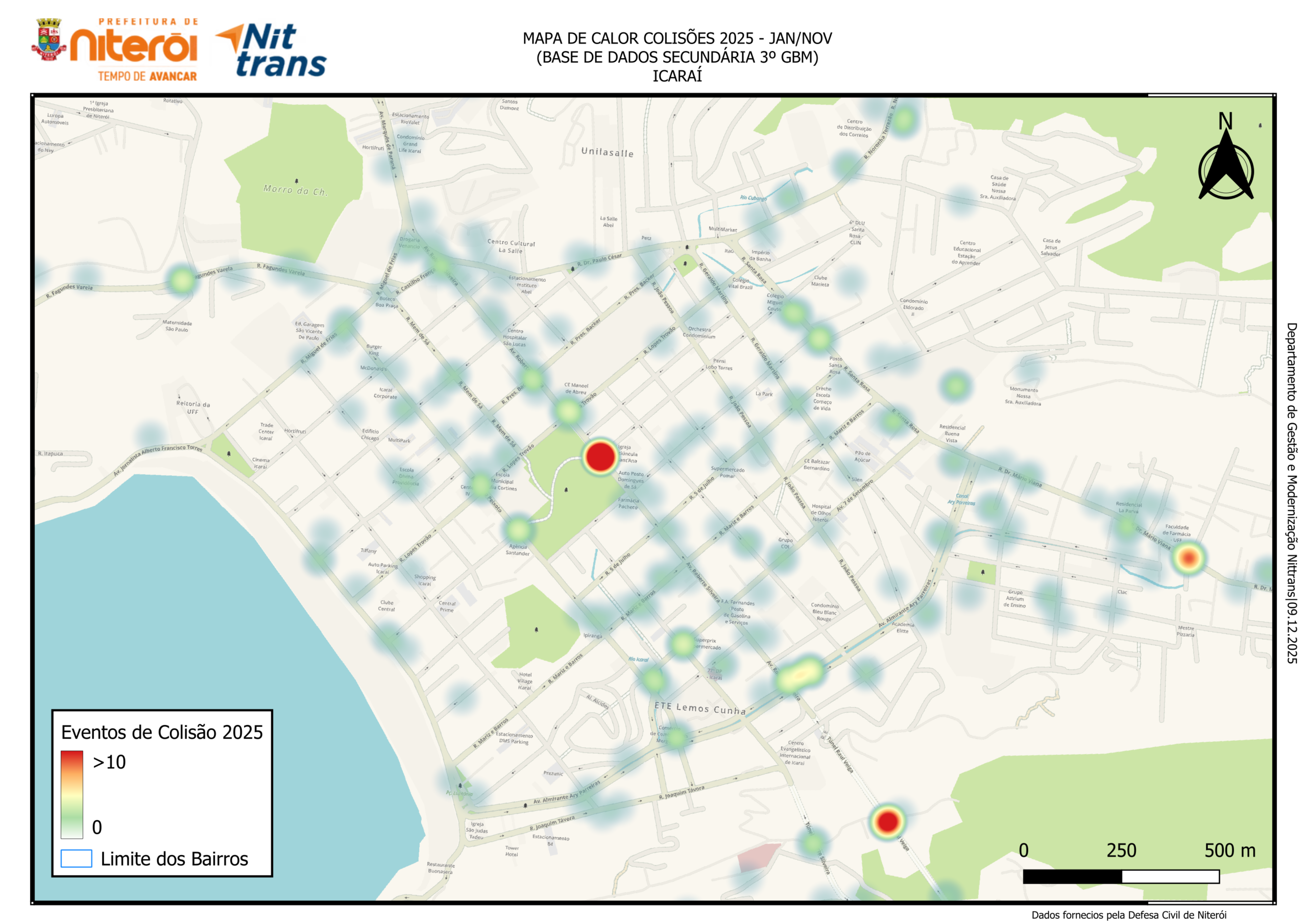The width and height of the screenshot is (1307, 924).
Task: Click the Niterói city coat of arms
Action: click(x=49, y=40)
